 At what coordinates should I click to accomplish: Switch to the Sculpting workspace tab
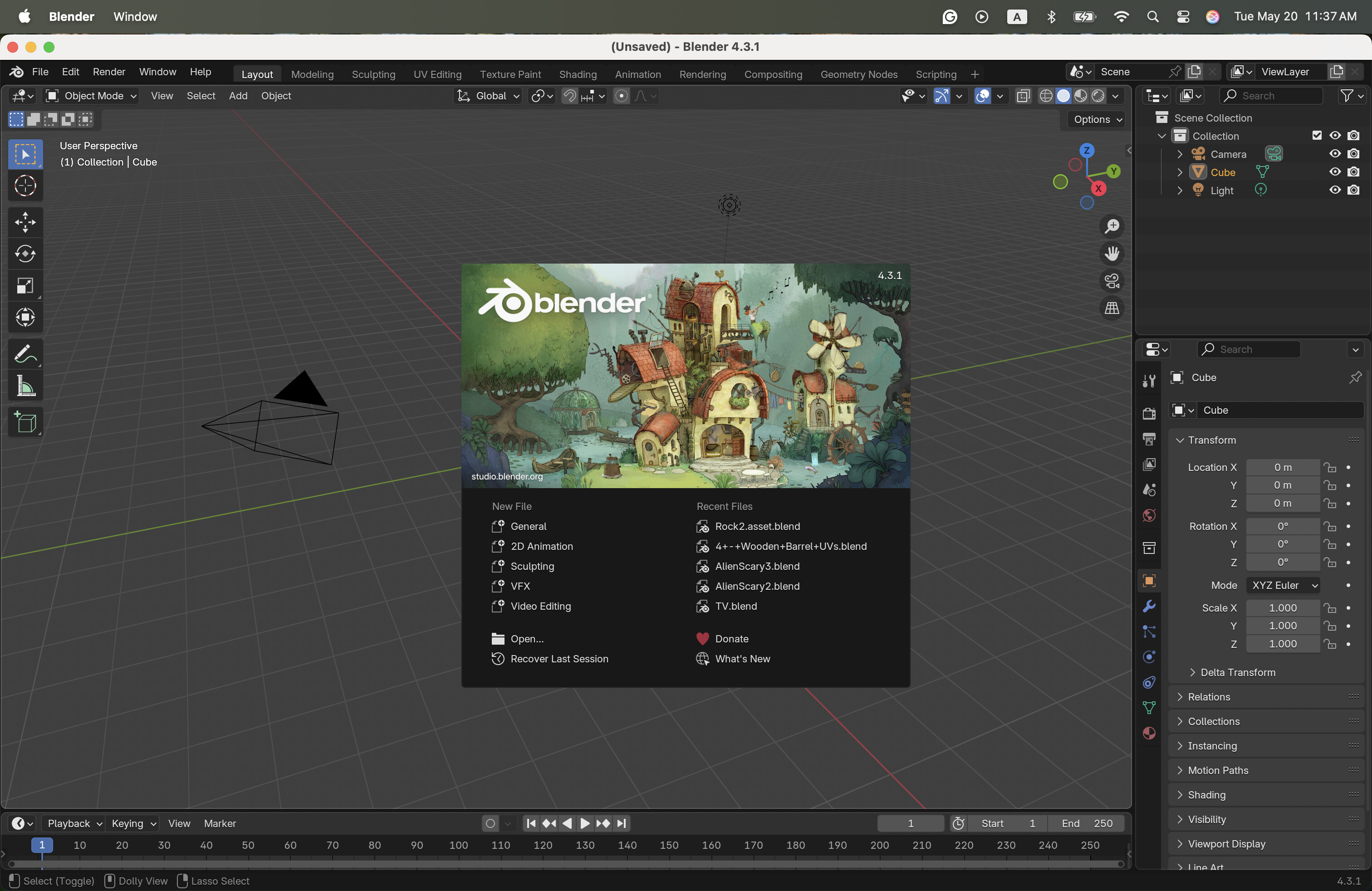point(373,74)
